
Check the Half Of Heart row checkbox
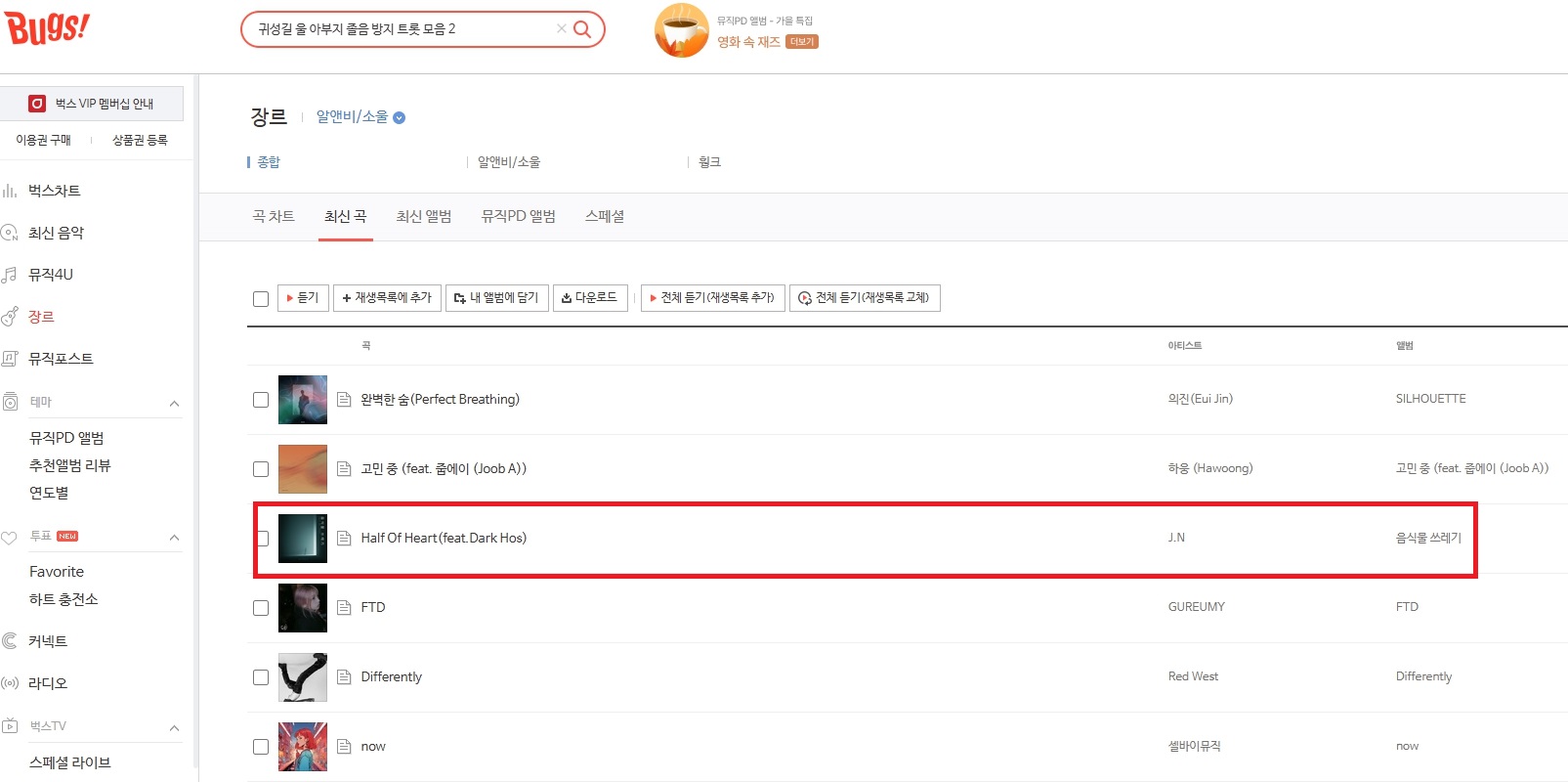[x=261, y=539]
